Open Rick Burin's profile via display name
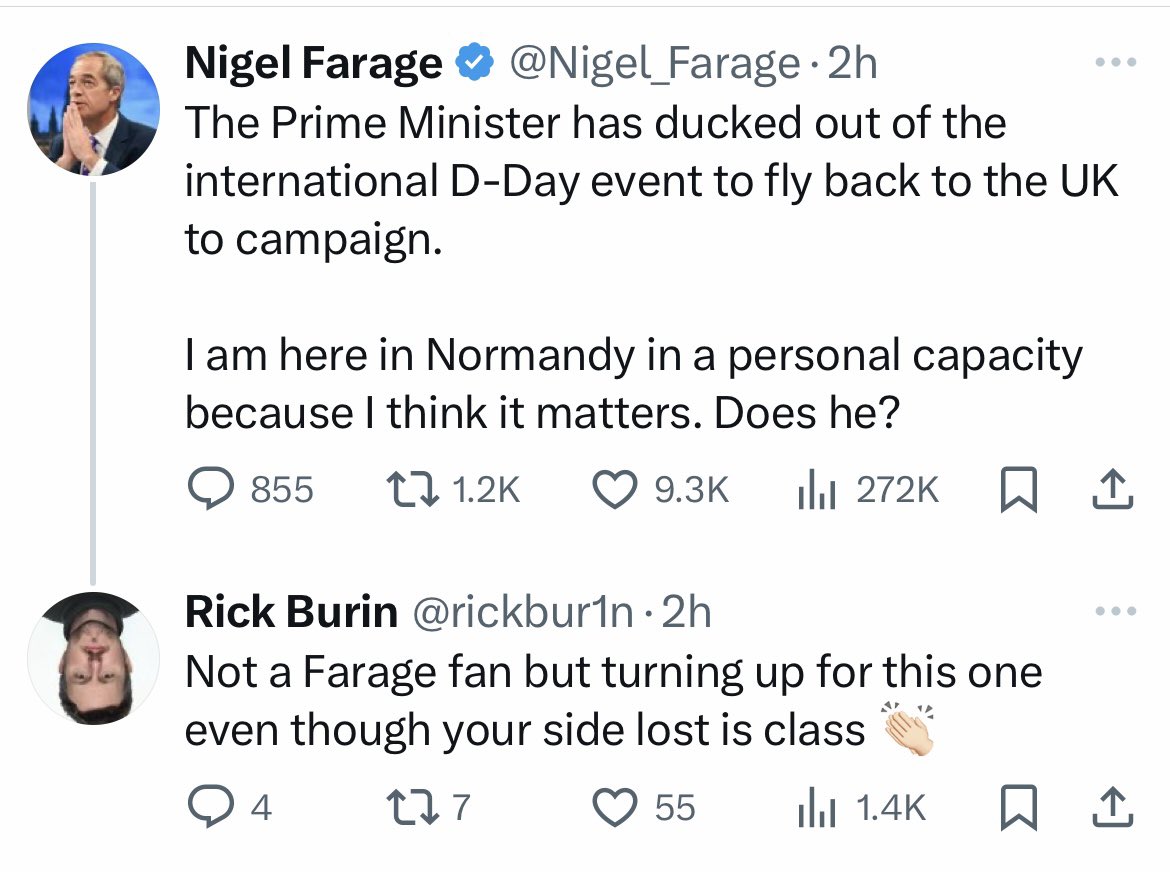 coord(291,612)
